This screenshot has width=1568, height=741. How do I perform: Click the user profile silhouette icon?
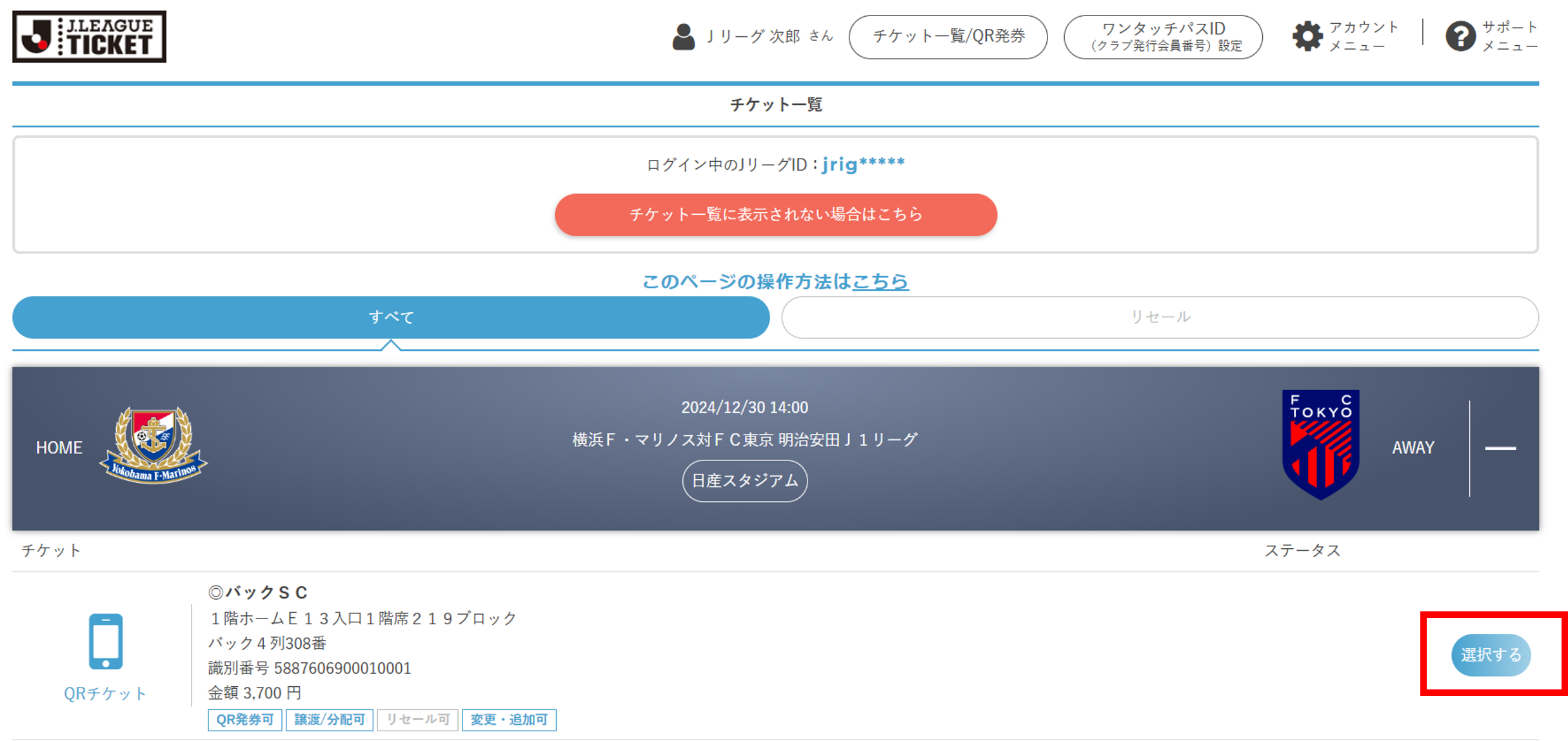click(x=683, y=37)
